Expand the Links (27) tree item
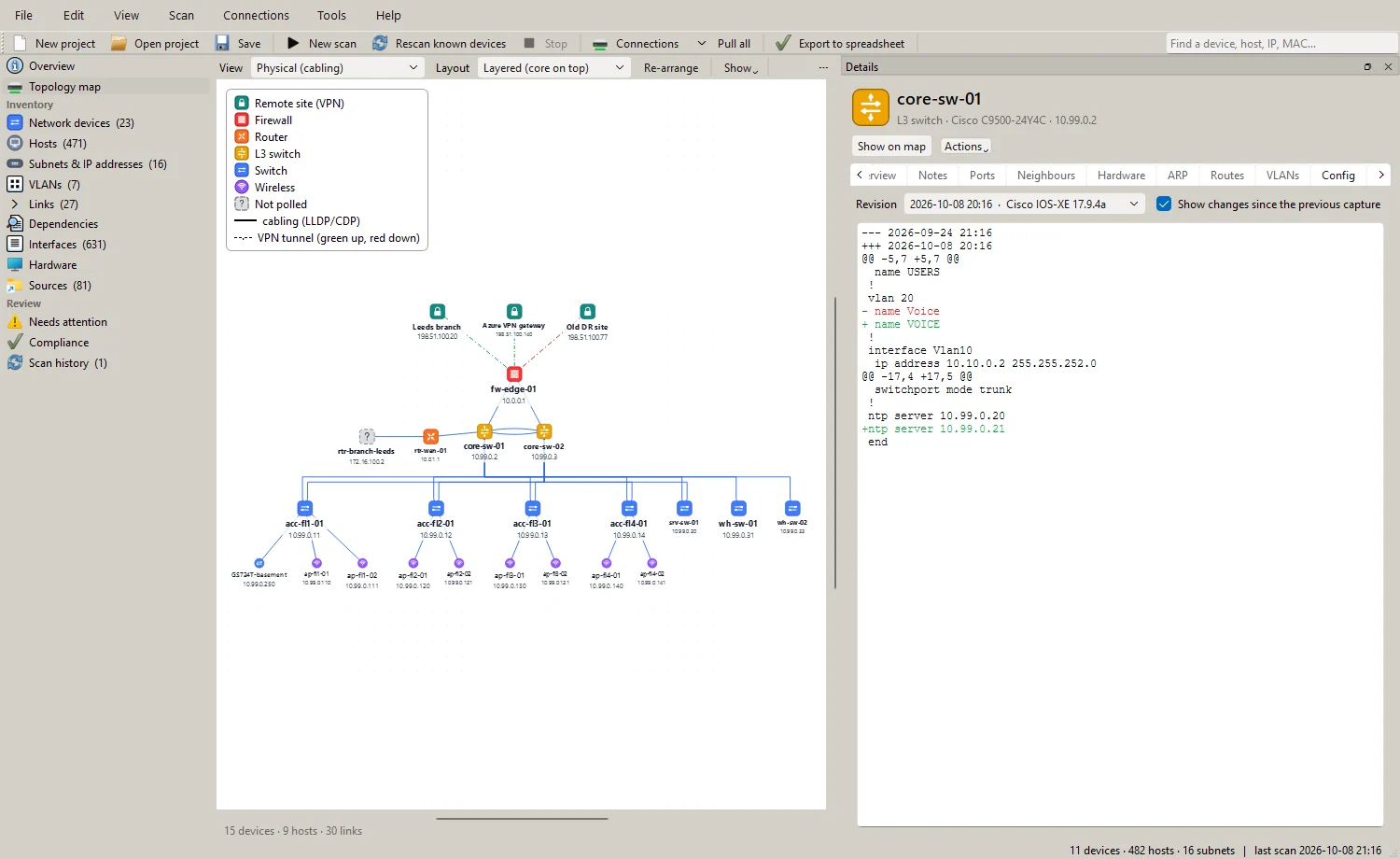Screen dimensions: 1400x859 pos(15,204)
